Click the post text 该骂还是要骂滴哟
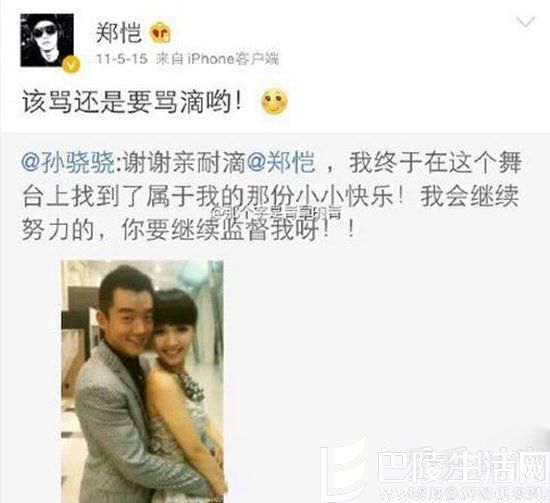The width and height of the screenshot is (550, 503). coord(132,102)
